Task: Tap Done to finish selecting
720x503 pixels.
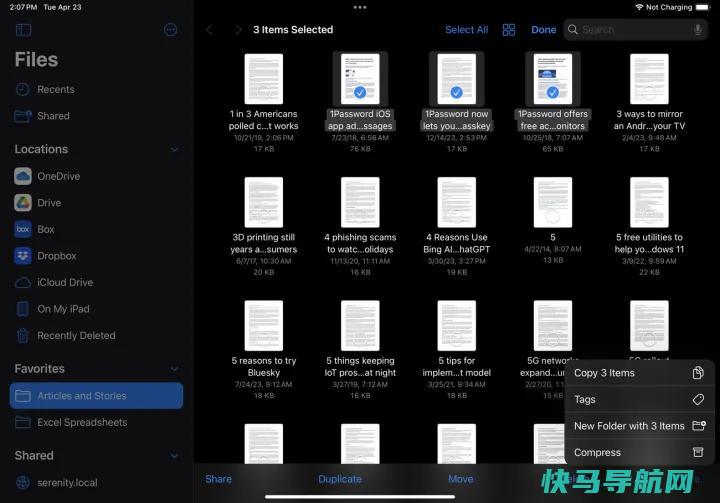Action: [544, 30]
